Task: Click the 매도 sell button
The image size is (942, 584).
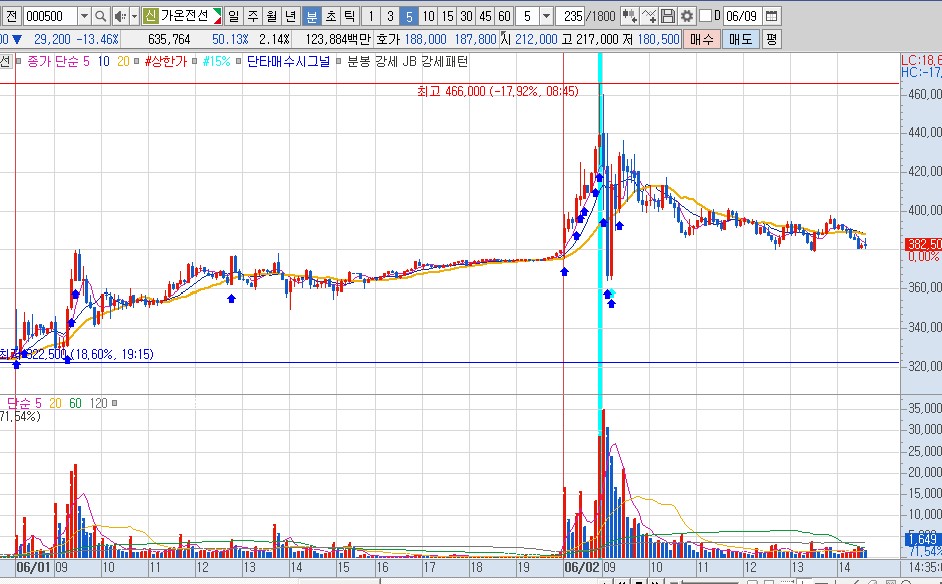Action: point(741,40)
